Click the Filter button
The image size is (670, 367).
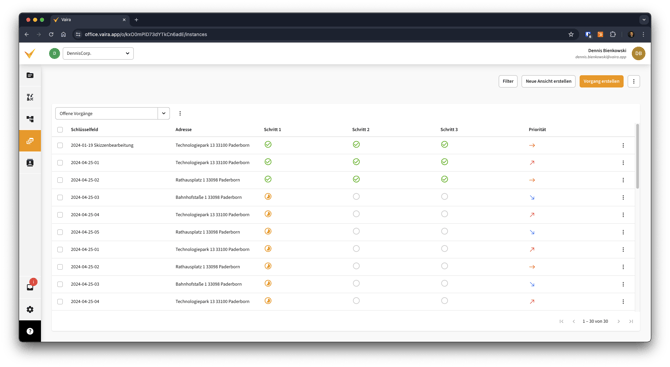[x=508, y=81]
